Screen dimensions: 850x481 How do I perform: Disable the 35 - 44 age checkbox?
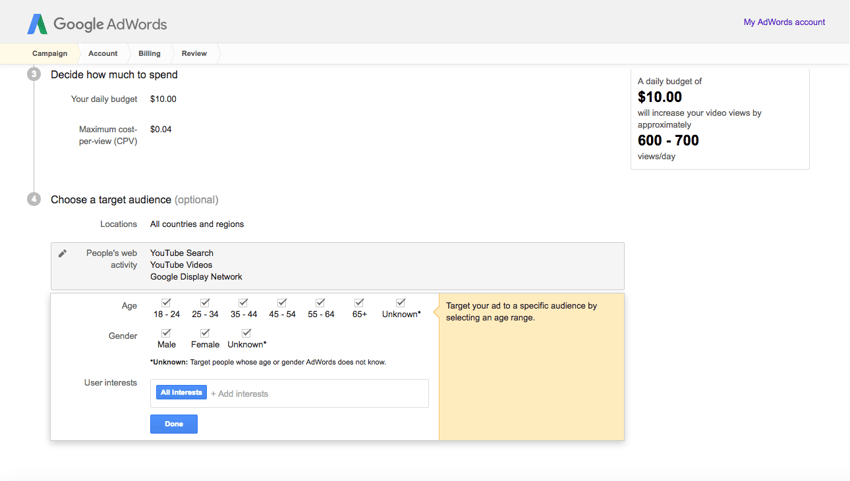(x=243, y=303)
